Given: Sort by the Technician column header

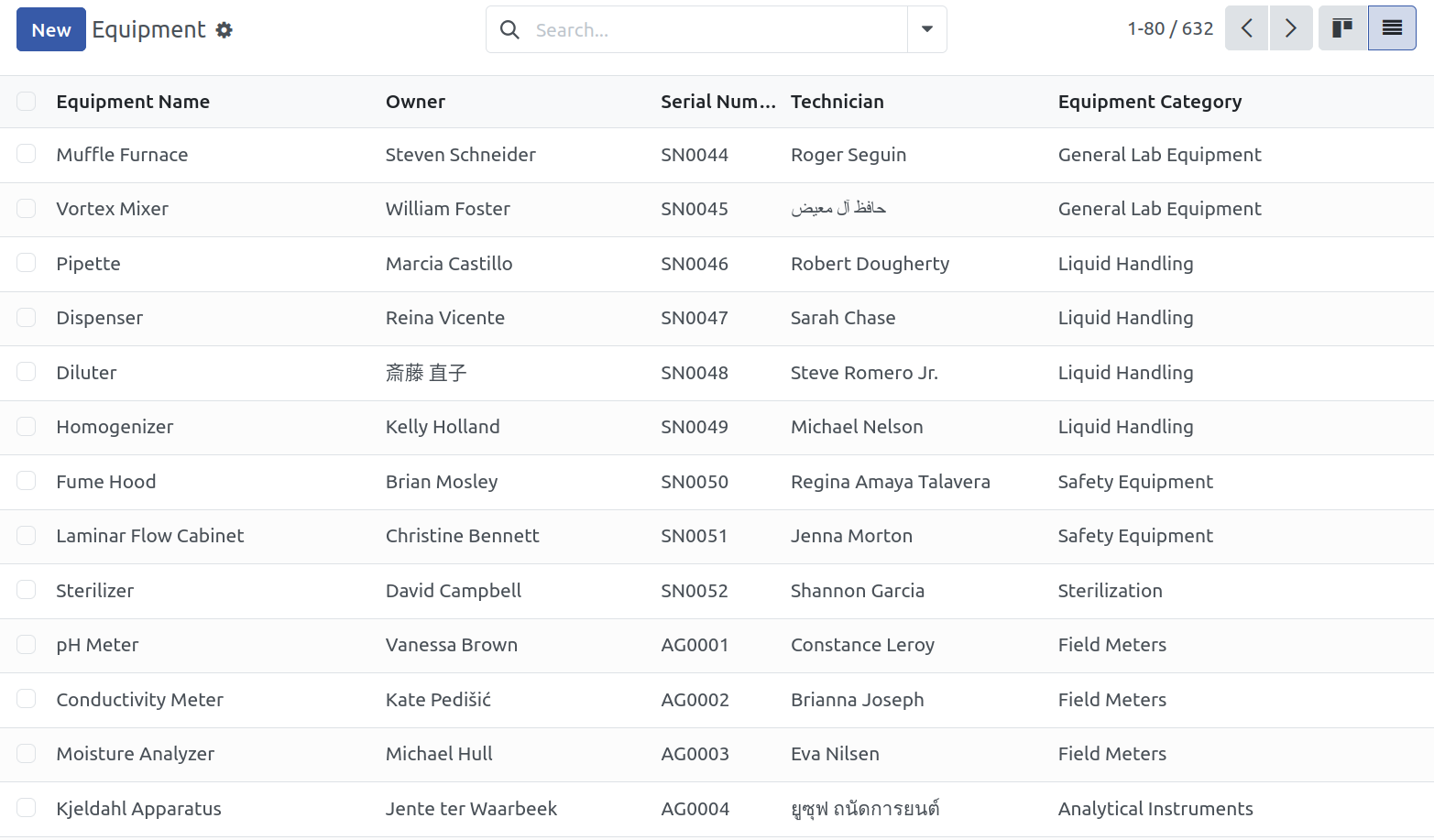Looking at the screenshot, I should 837,102.
